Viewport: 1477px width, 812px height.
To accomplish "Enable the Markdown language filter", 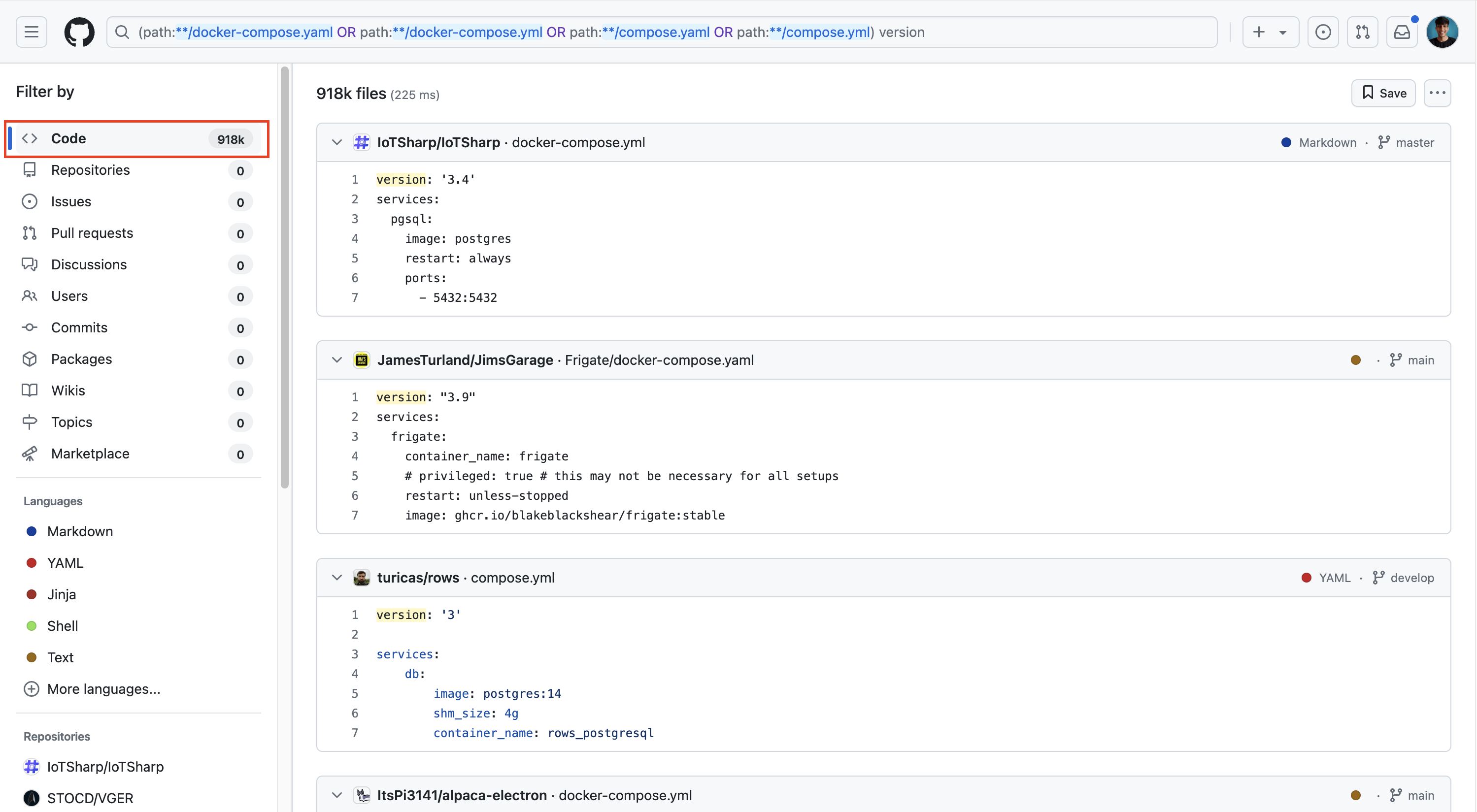I will coord(80,531).
